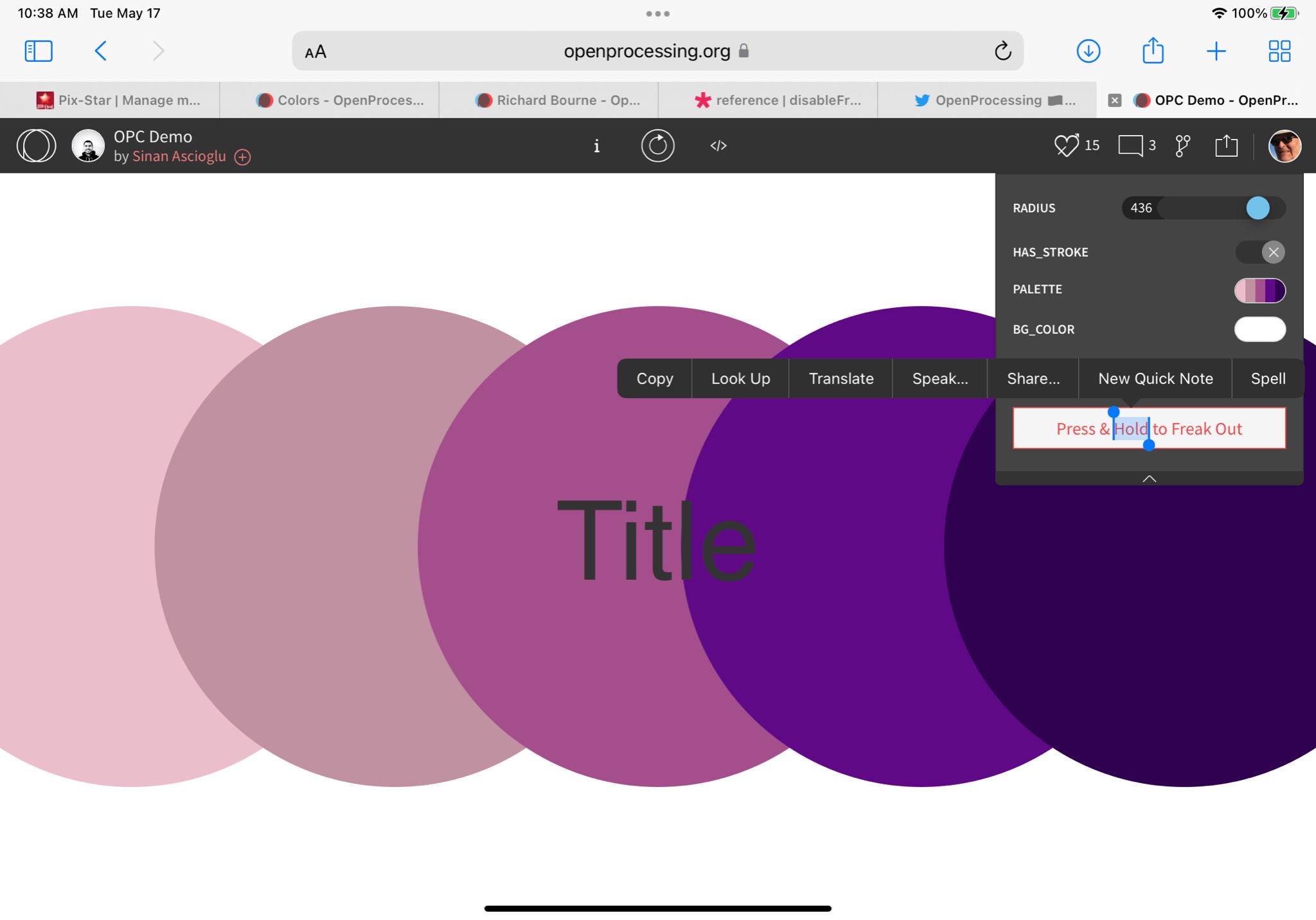Open the Downloads dropdown in Safari toolbar
This screenshot has height=920, width=1316.
pyautogui.click(x=1088, y=51)
